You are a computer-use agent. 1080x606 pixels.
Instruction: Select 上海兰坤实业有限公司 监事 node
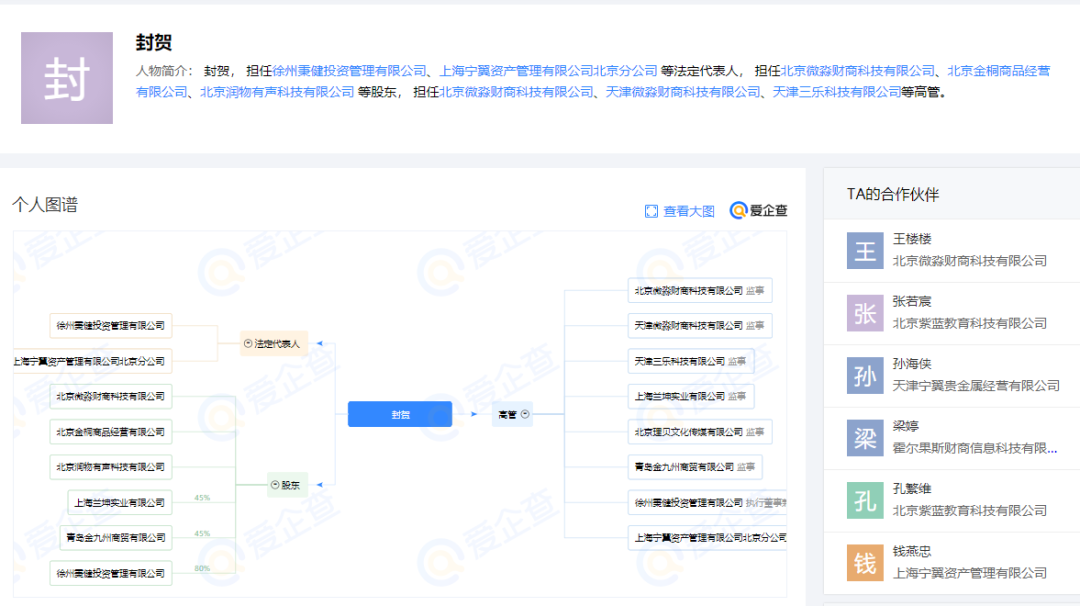pyautogui.click(x=691, y=397)
